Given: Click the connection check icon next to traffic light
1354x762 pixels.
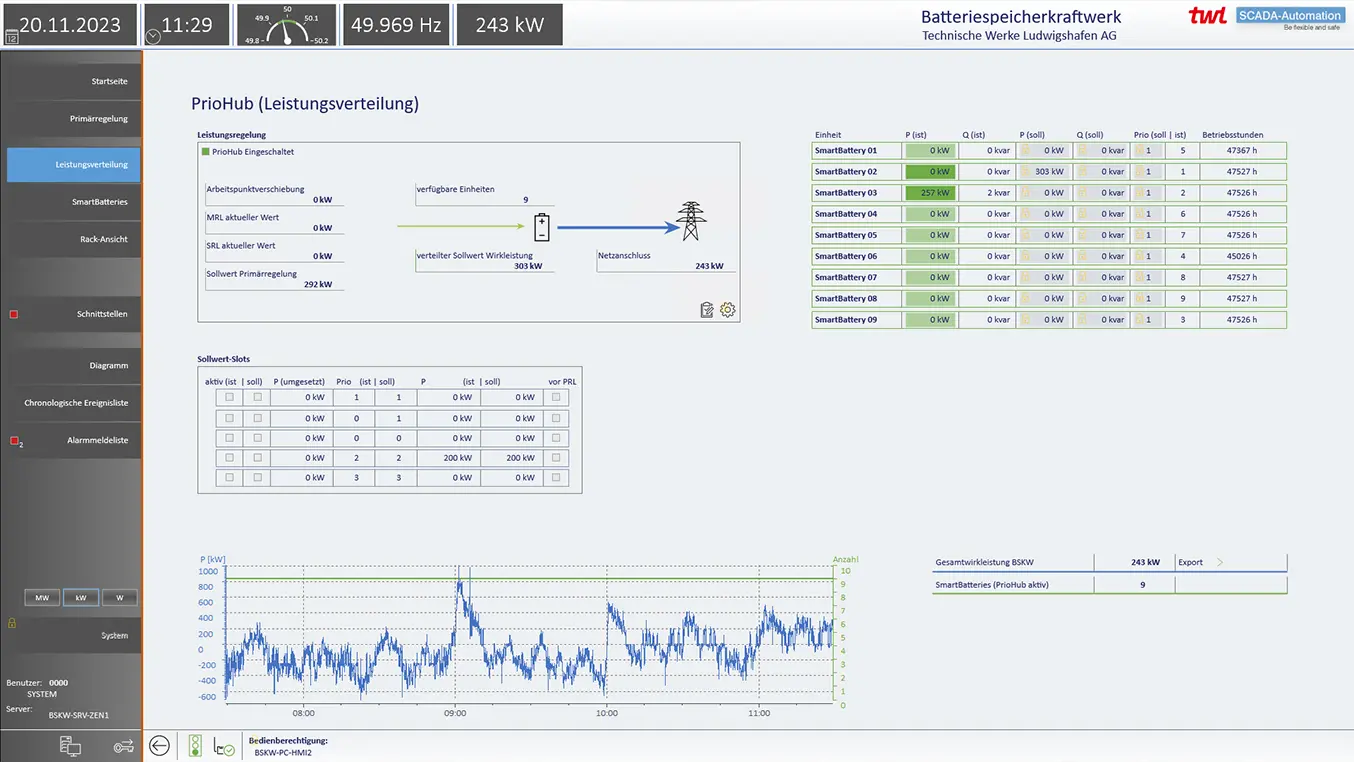Looking at the screenshot, I should (x=224, y=746).
